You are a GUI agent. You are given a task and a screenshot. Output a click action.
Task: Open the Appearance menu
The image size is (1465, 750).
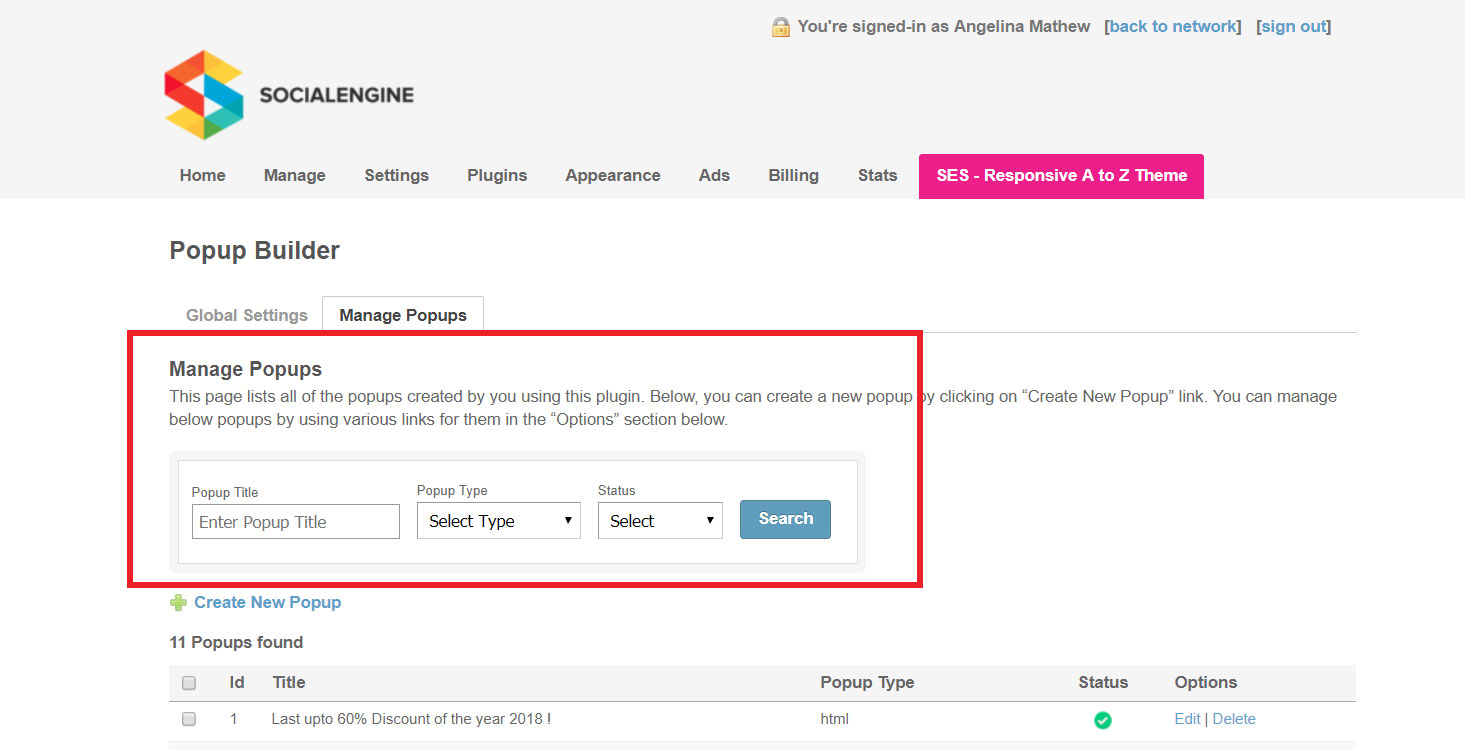click(612, 175)
